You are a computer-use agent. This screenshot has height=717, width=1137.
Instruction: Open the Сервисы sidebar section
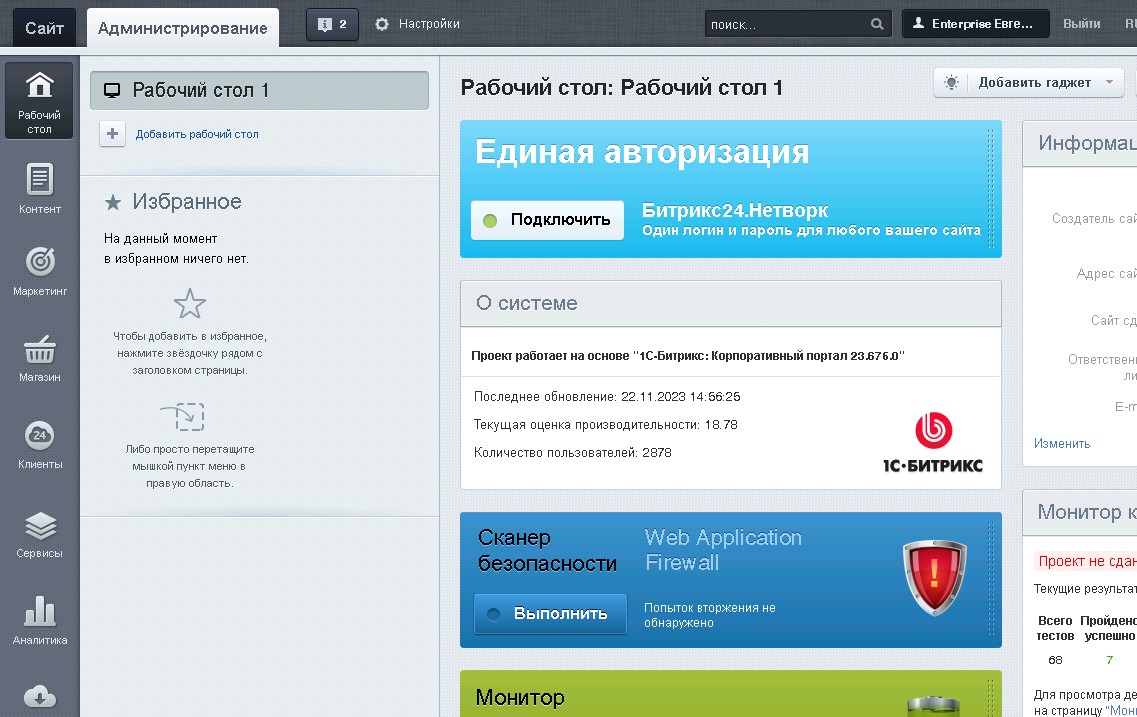coord(39,534)
